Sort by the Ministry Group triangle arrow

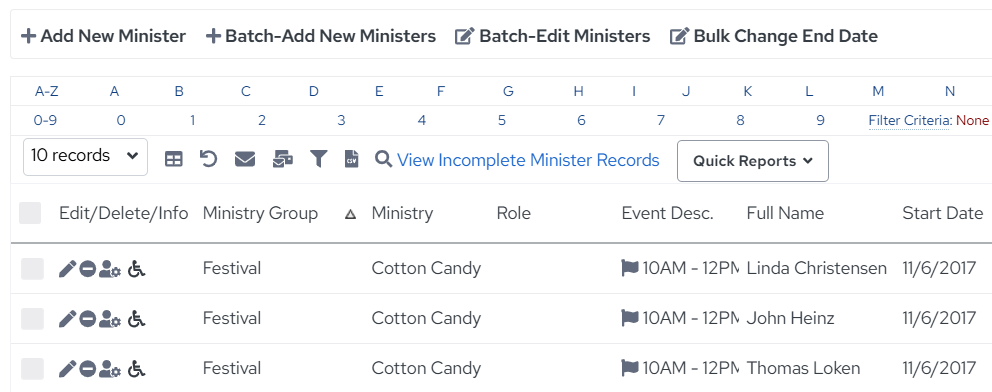[350, 214]
